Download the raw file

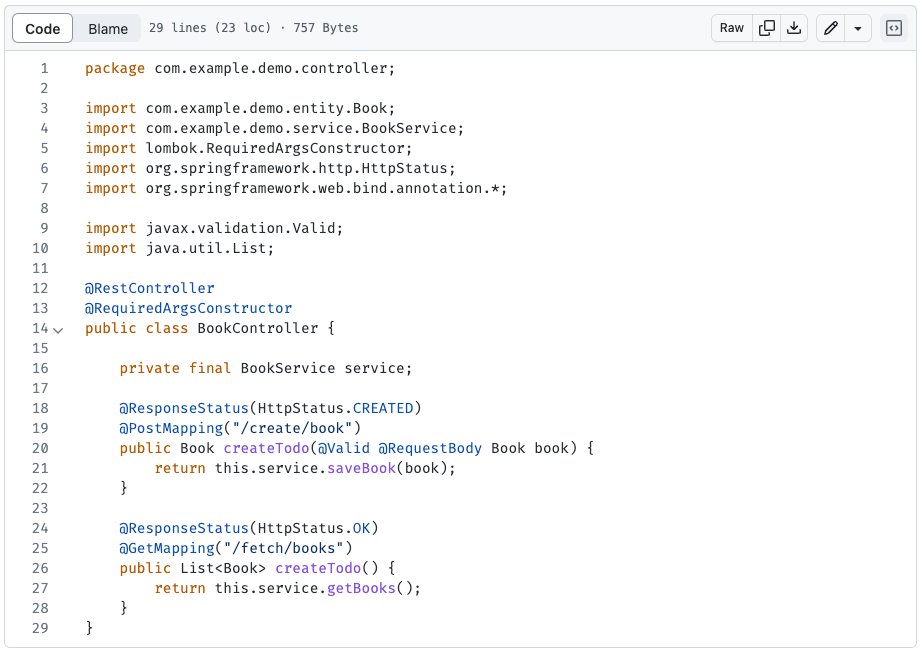tap(794, 28)
